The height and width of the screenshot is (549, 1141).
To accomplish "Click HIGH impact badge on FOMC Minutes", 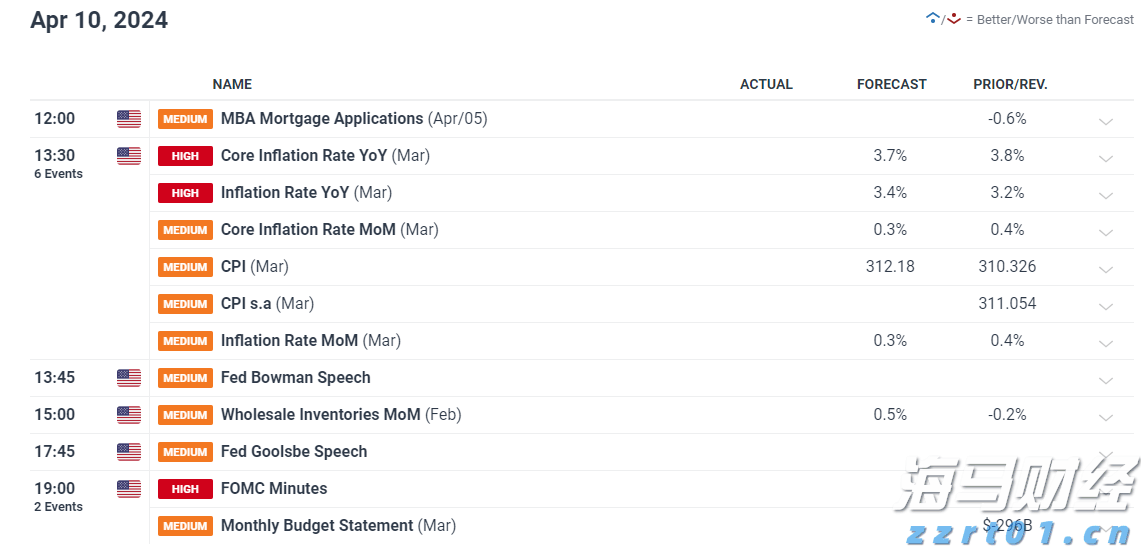I will point(185,489).
